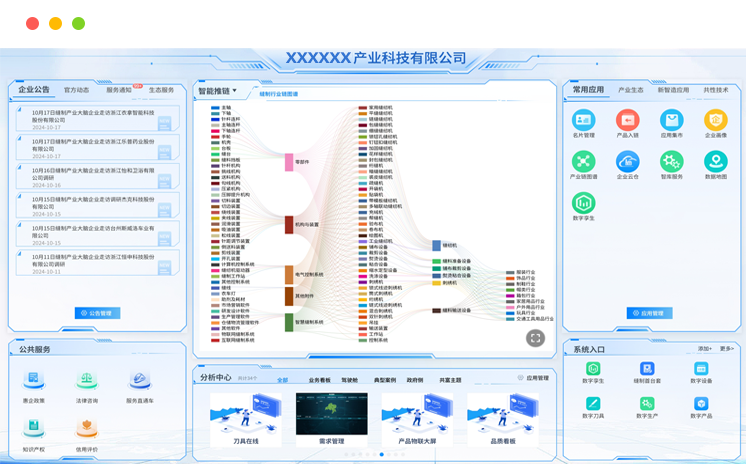Select the 业务看板 filter tab
The width and height of the screenshot is (746, 464).
pos(319,380)
